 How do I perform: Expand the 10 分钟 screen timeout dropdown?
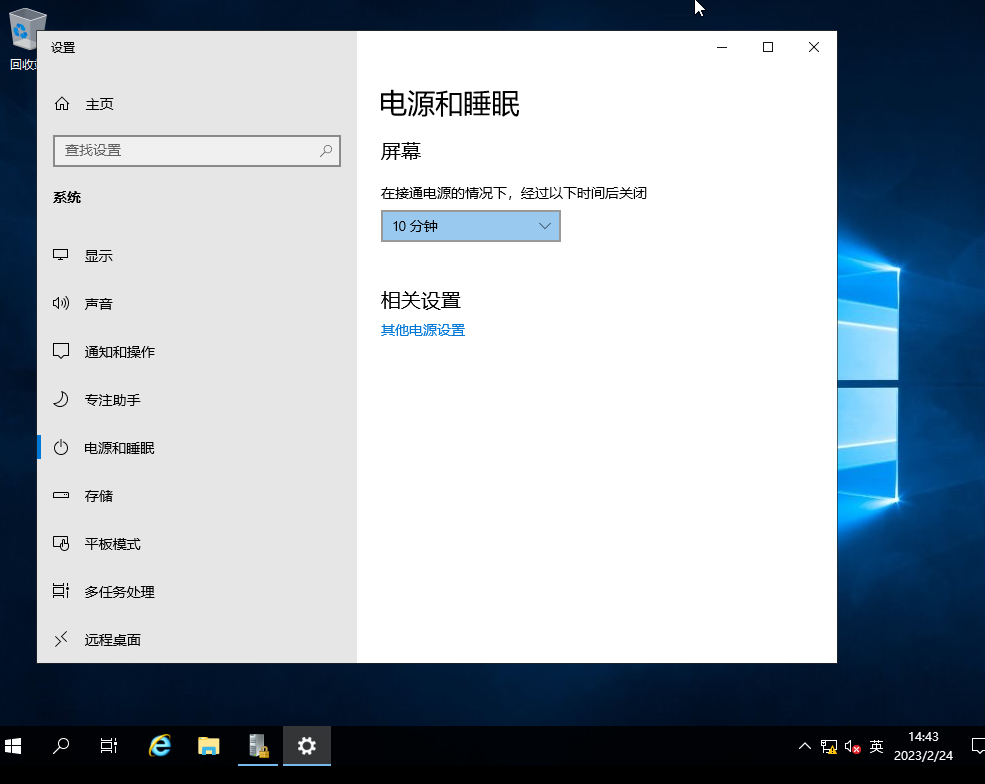471,226
